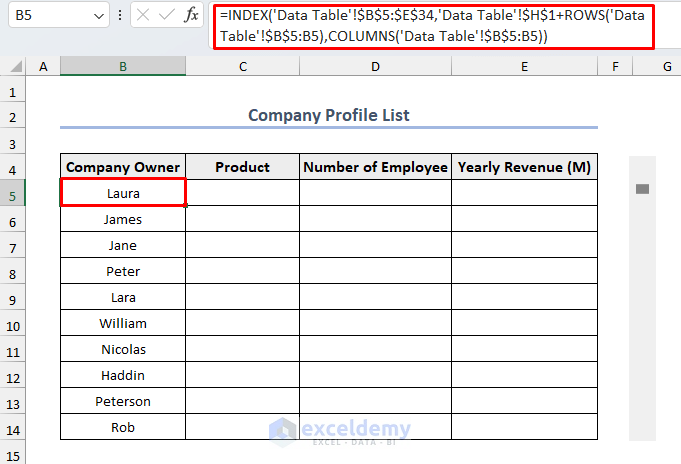The height and width of the screenshot is (464, 681).
Task: Select the cell containing Jane
Action: coord(123,245)
